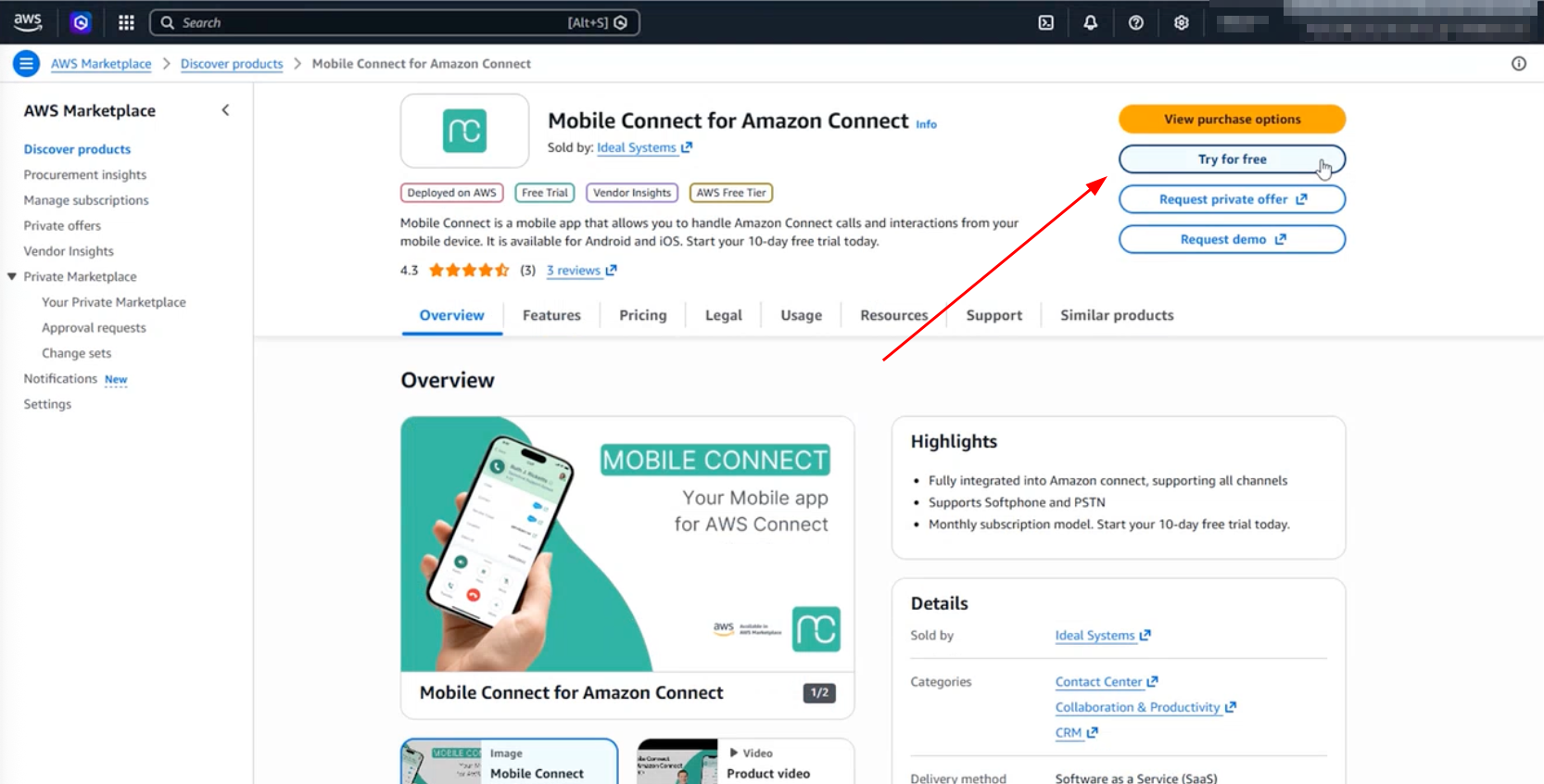The height and width of the screenshot is (784, 1544).
Task: Go to the Resources tab
Action: (x=893, y=315)
